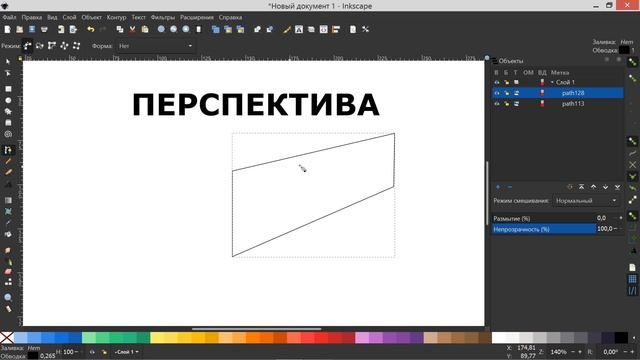Viewport: 640px width, 360px height.
Task: Select the Calligraphy tool
Action: pyautogui.click(x=8, y=173)
